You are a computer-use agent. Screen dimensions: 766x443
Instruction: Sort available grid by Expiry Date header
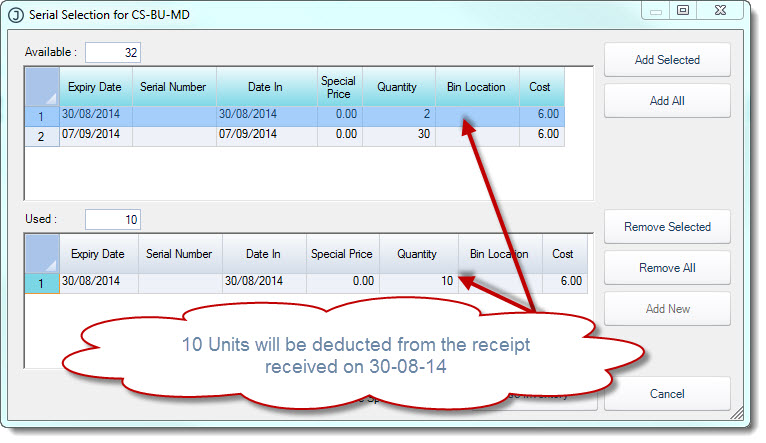(96, 87)
